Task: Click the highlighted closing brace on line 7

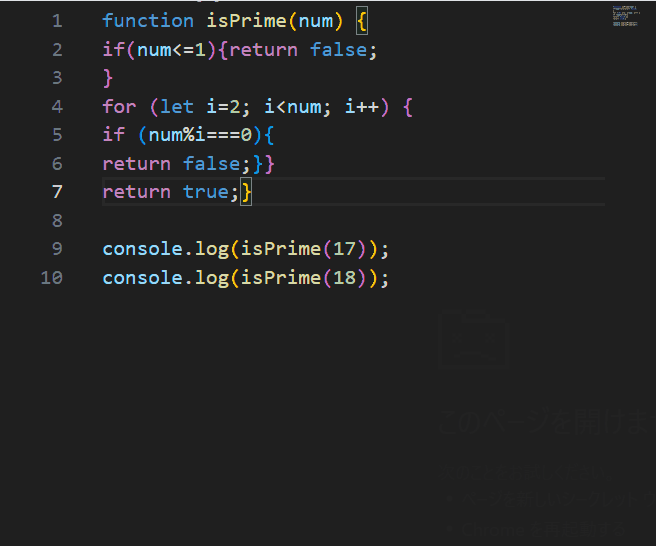Action: [247, 192]
